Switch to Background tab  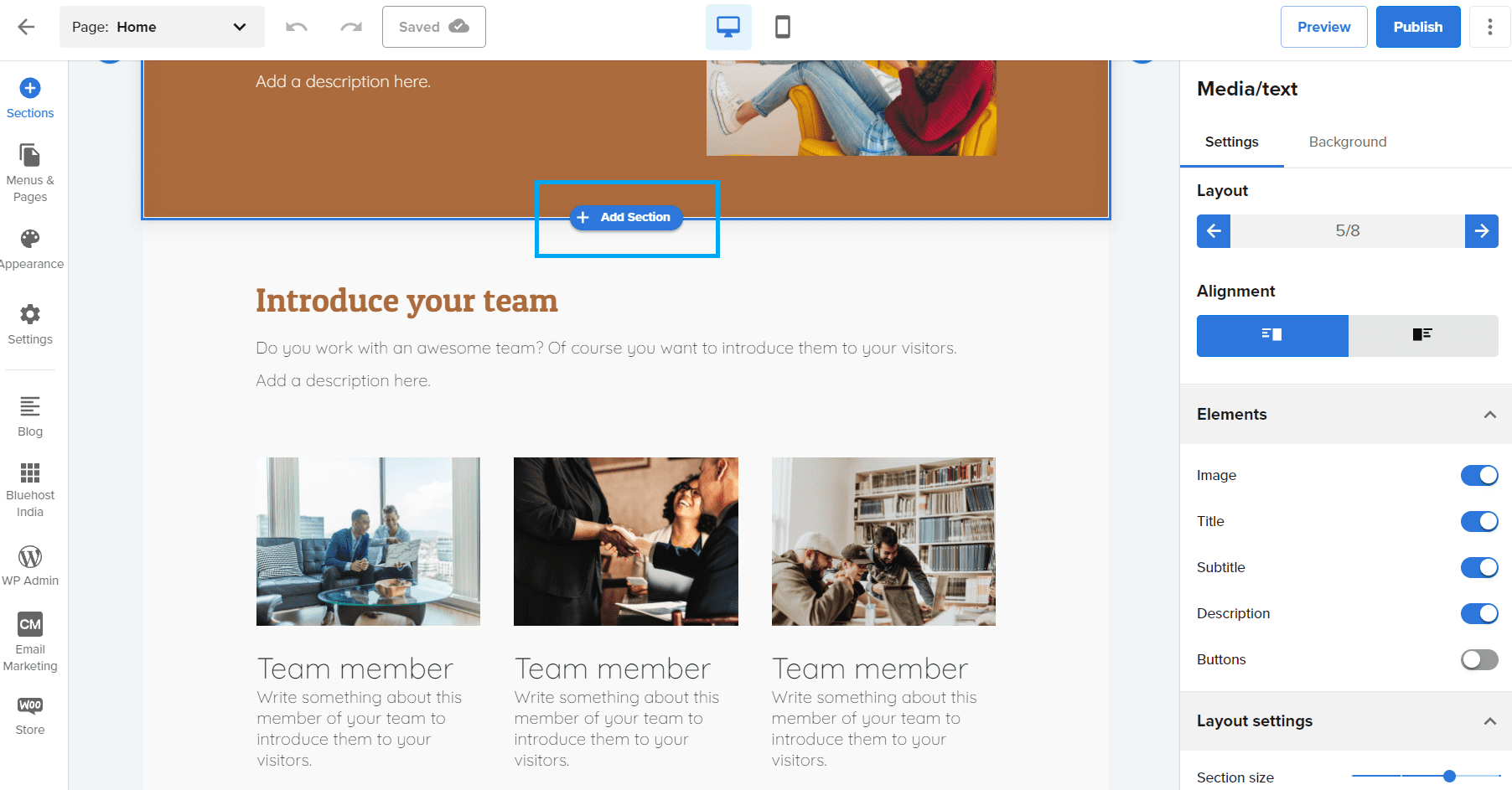(x=1348, y=142)
